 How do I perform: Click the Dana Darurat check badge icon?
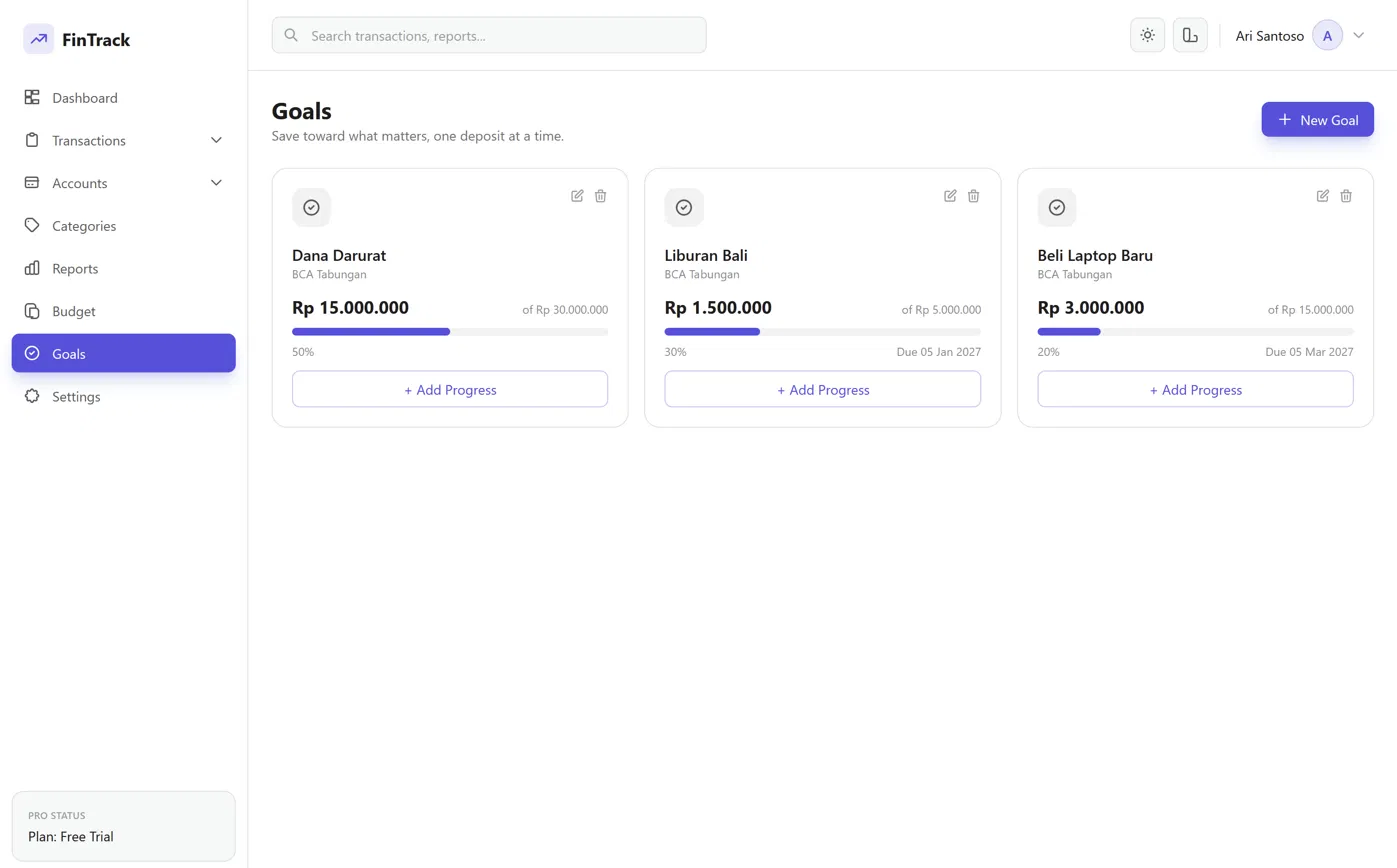[311, 207]
